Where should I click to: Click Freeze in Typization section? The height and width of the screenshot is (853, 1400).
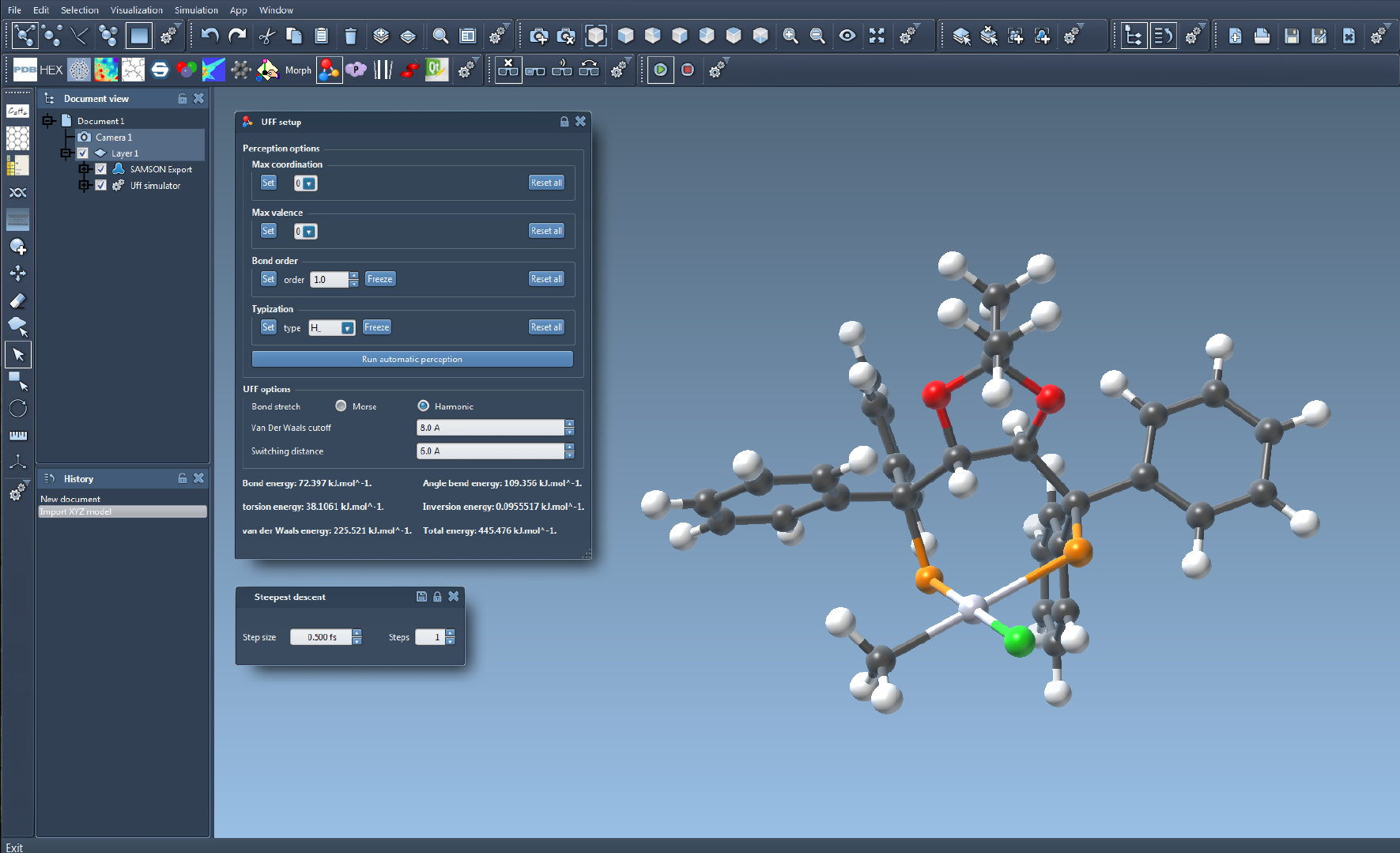click(376, 327)
